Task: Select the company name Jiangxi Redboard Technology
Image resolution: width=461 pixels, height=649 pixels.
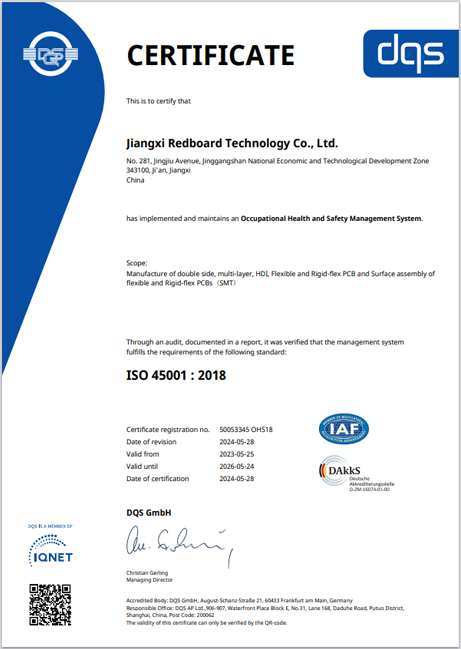Action: (x=232, y=143)
